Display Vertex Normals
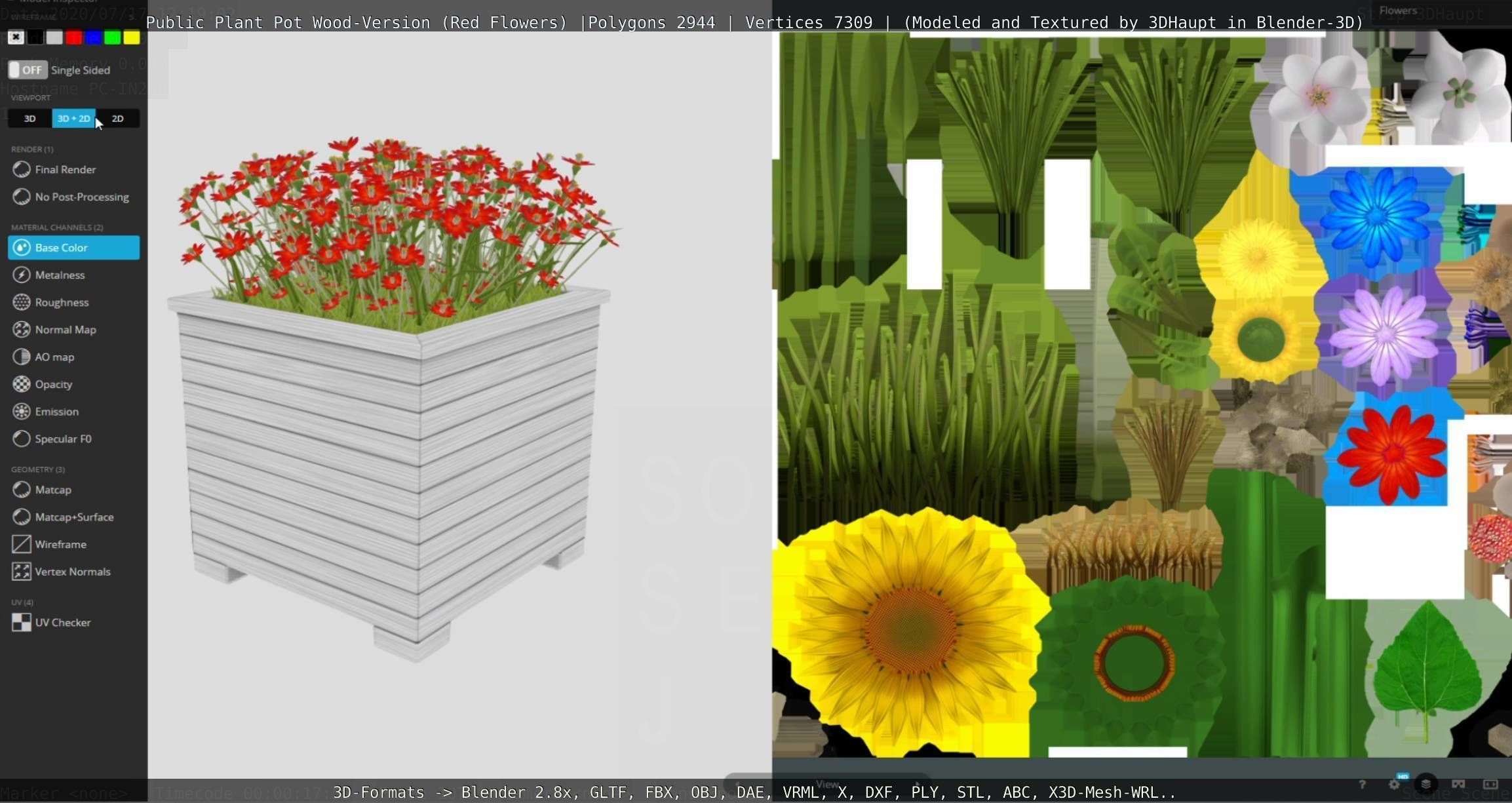This screenshot has height=803, width=1512. pos(73,572)
